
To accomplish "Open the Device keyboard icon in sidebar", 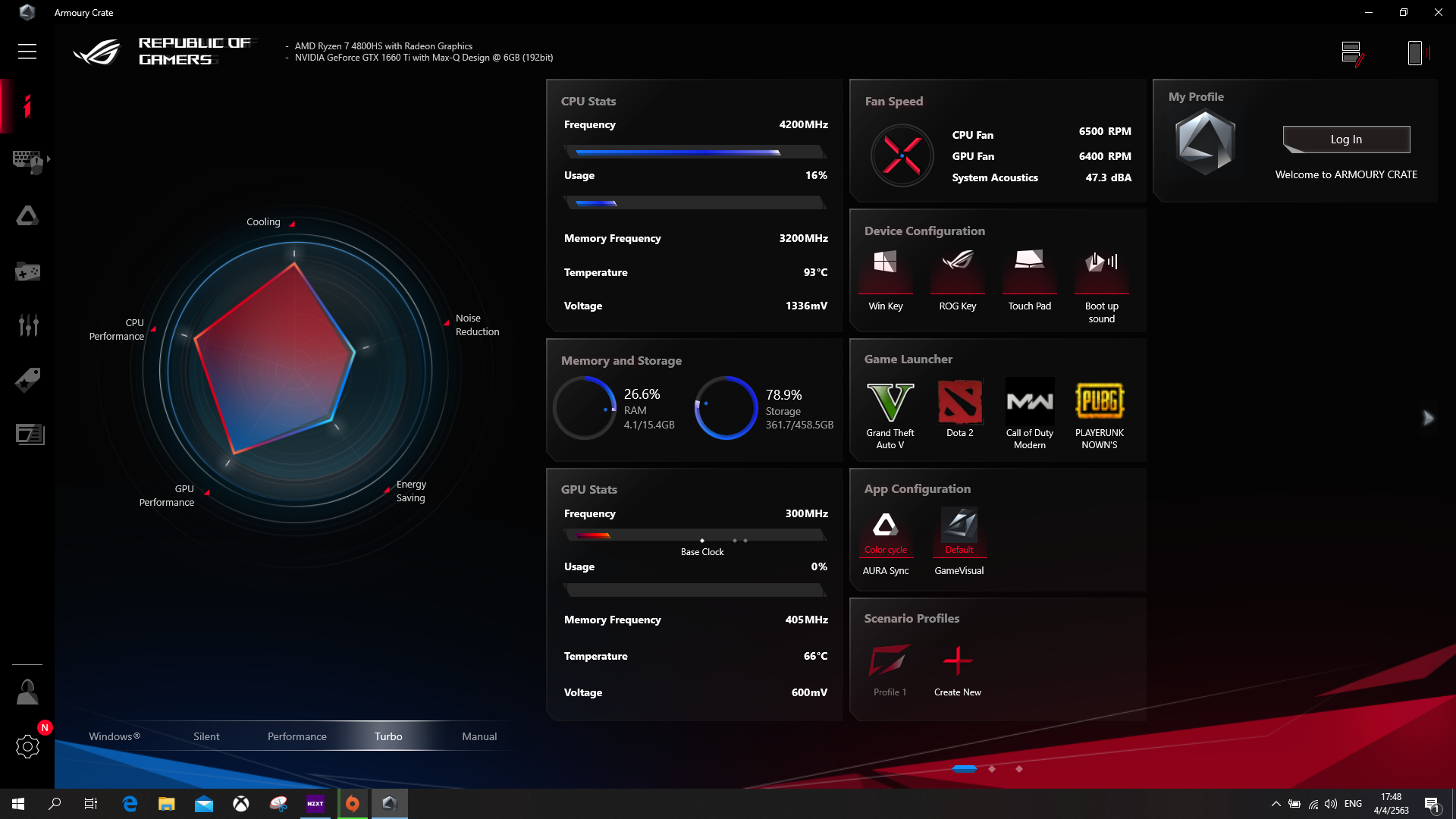I will coord(28,161).
